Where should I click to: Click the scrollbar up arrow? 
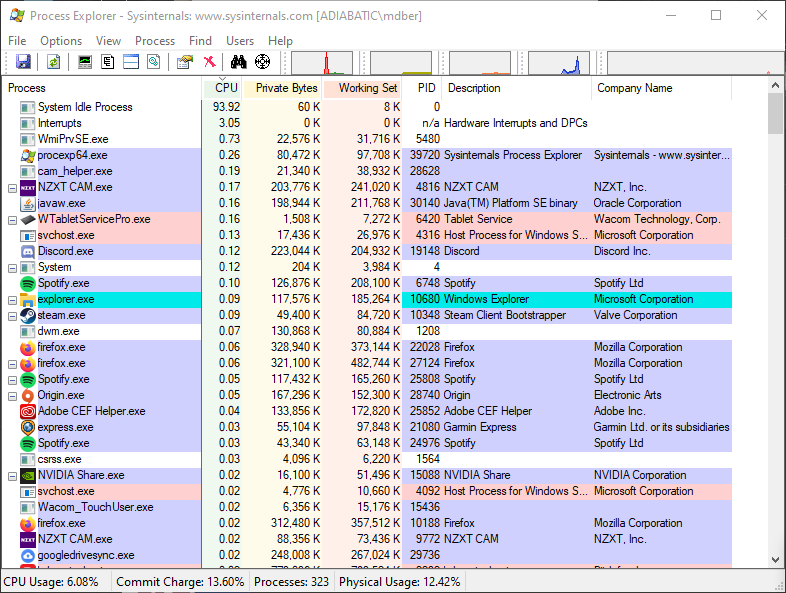tap(775, 85)
